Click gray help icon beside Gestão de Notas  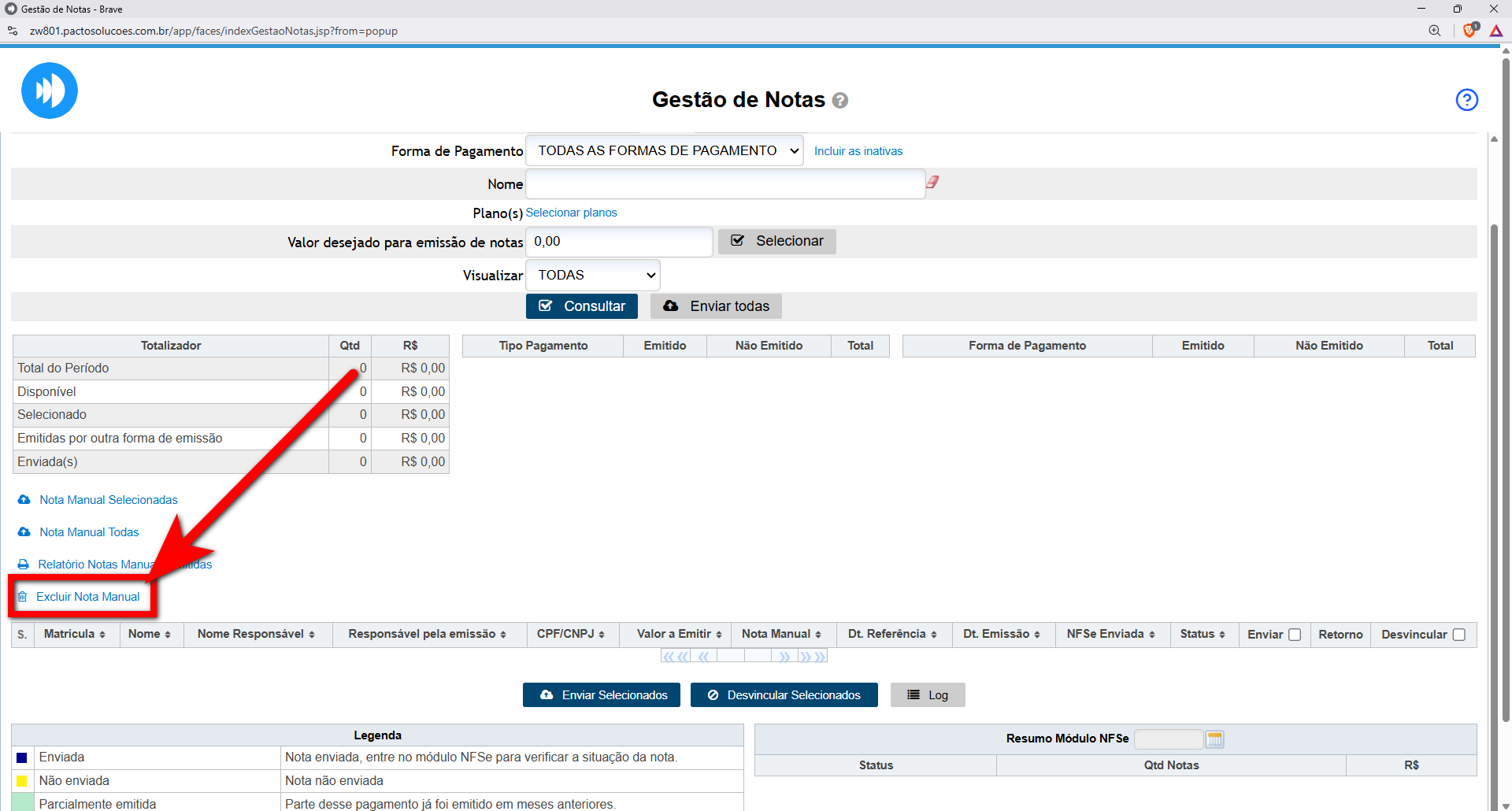(840, 101)
